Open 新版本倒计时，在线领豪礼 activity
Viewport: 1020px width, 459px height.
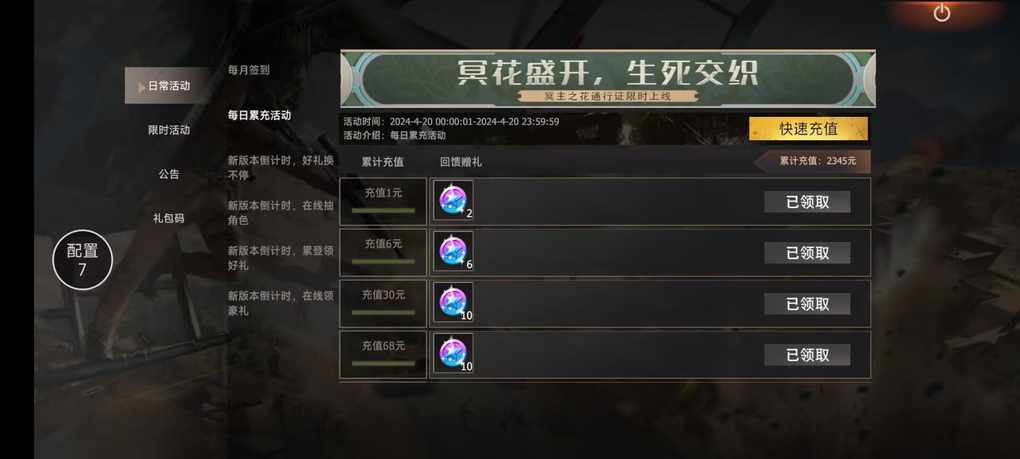click(x=280, y=303)
